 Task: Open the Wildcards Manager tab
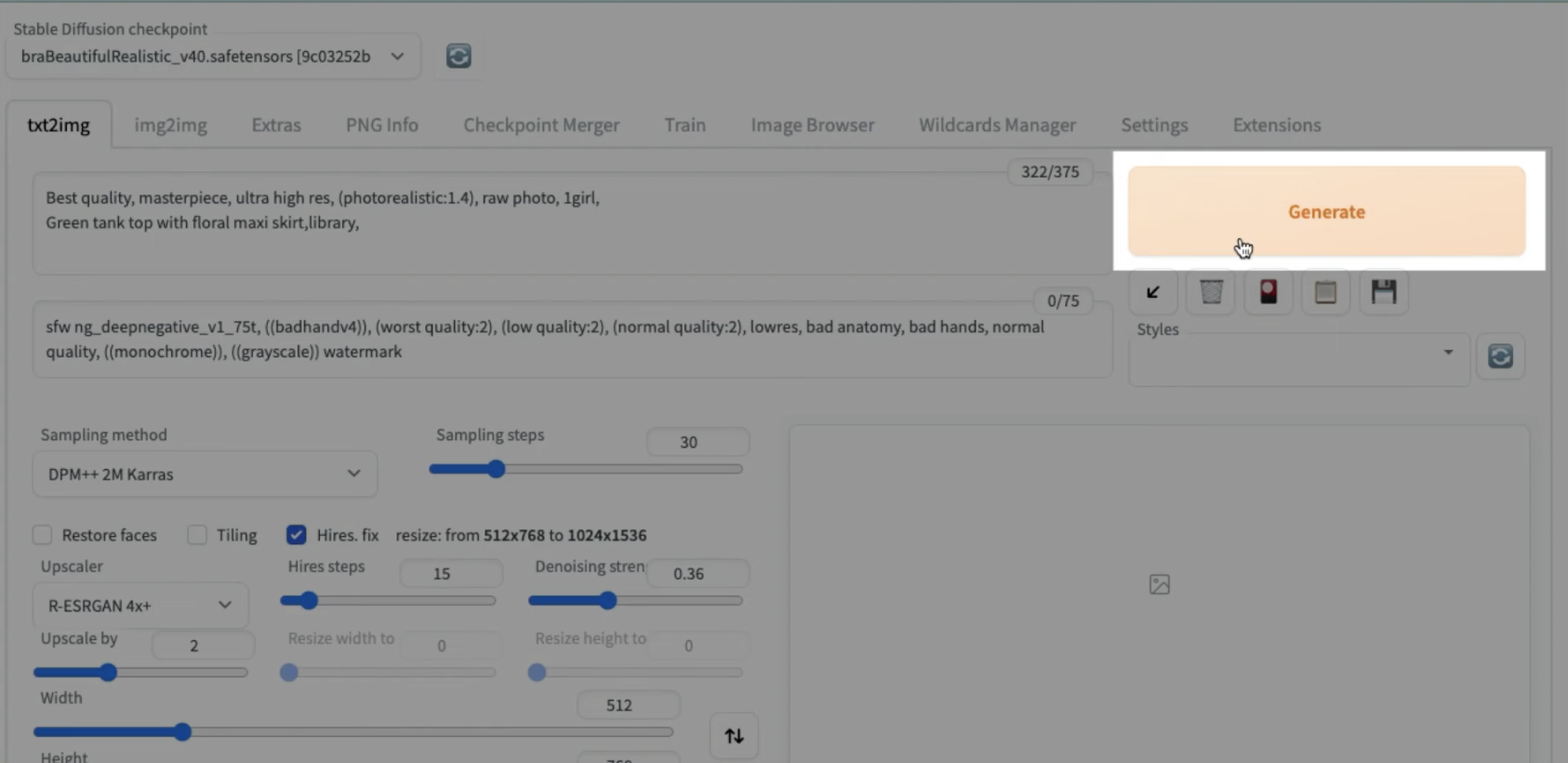point(997,125)
